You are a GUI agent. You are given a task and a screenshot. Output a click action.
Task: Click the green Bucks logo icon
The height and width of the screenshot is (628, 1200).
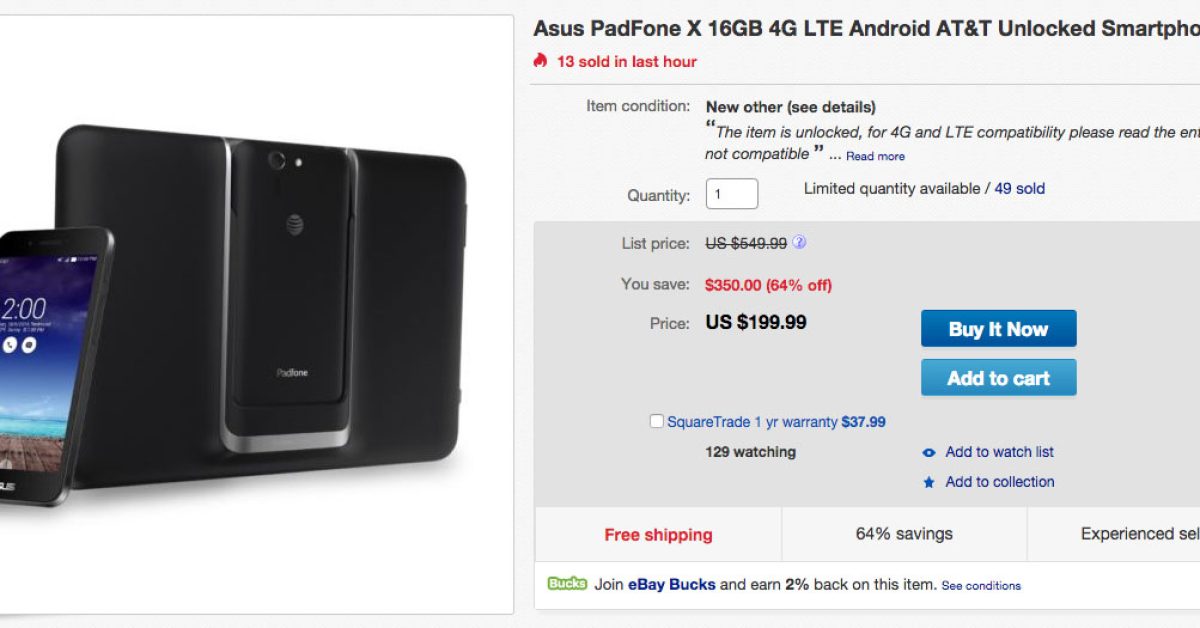click(567, 584)
